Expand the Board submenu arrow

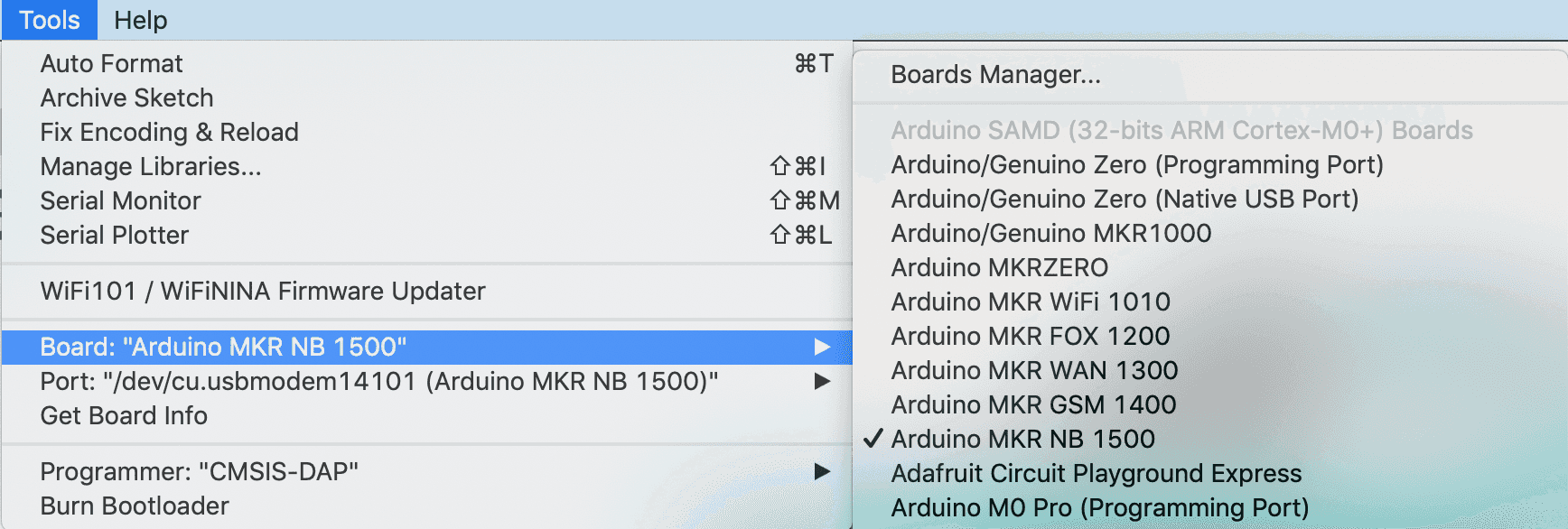821,348
